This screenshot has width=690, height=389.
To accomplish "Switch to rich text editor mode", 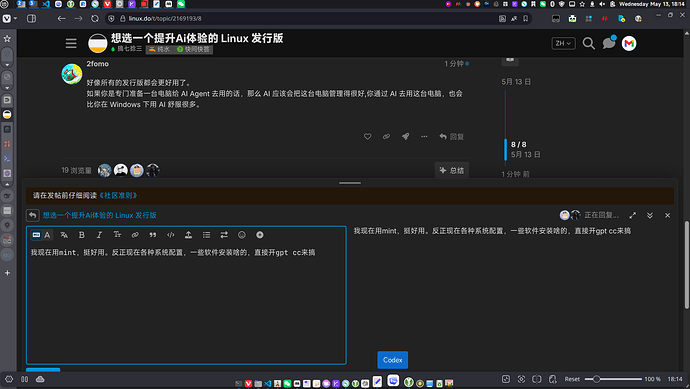I will coord(48,235).
